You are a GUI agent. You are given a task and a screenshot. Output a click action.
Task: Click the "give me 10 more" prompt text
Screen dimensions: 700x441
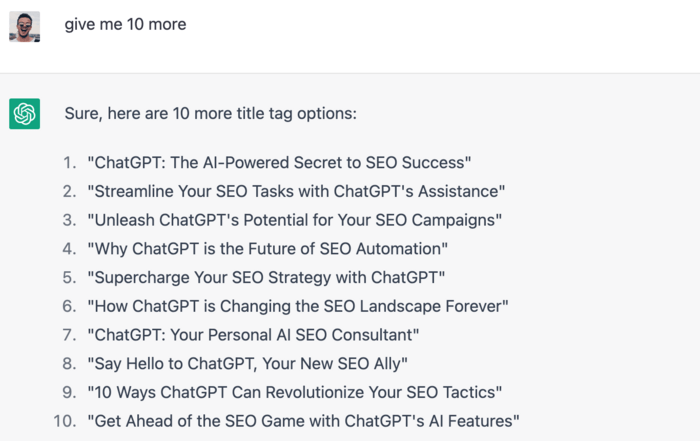pyautogui.click(x=125, y=24)
